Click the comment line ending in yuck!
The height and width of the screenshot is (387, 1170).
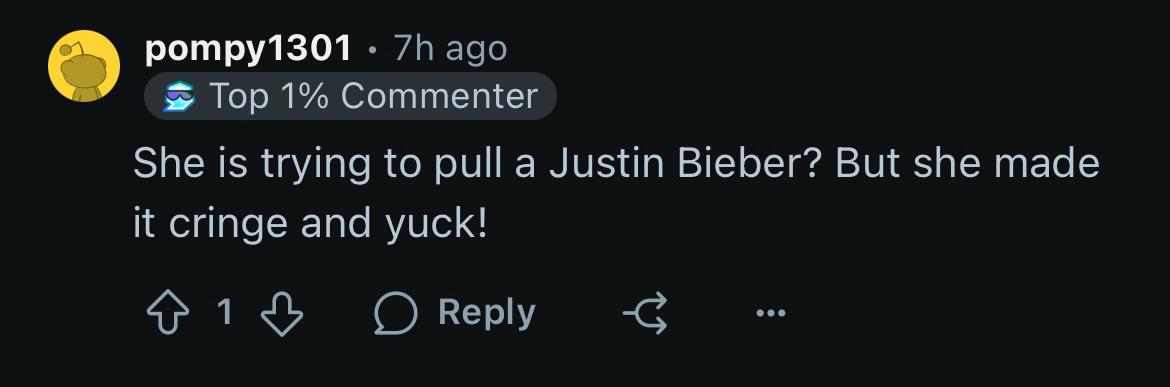tap(310, 224)
